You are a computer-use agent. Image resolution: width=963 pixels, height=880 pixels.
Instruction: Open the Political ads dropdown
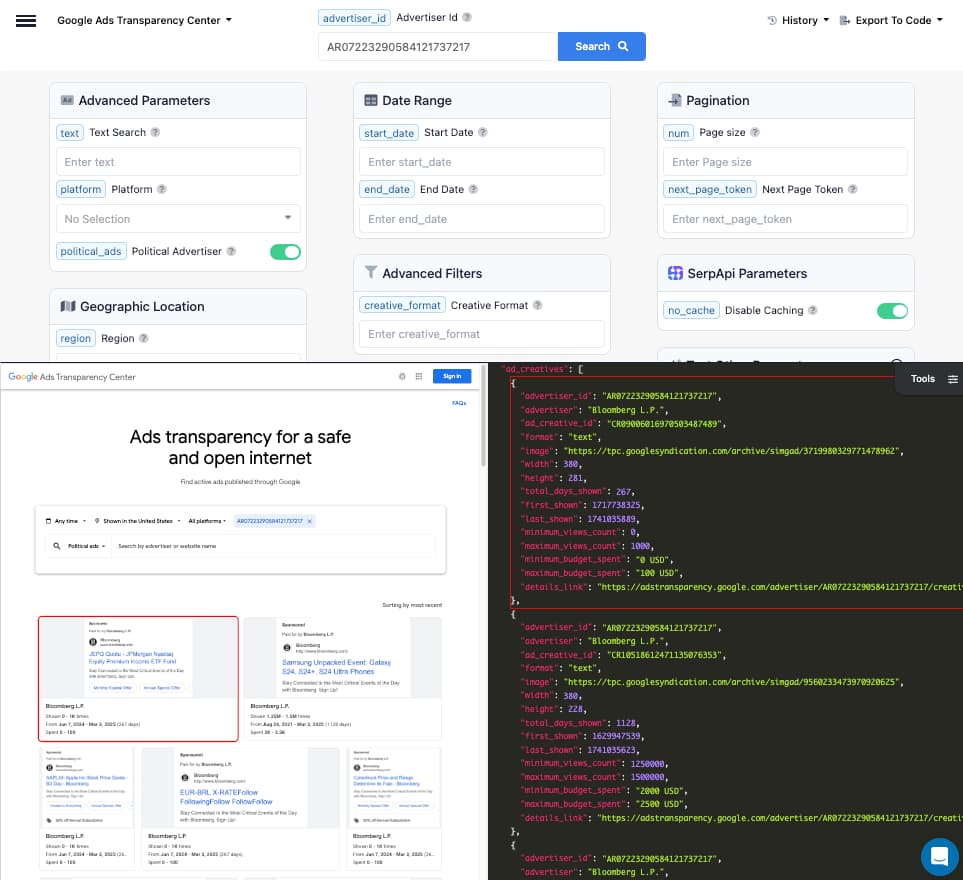[x=86, y=546]
